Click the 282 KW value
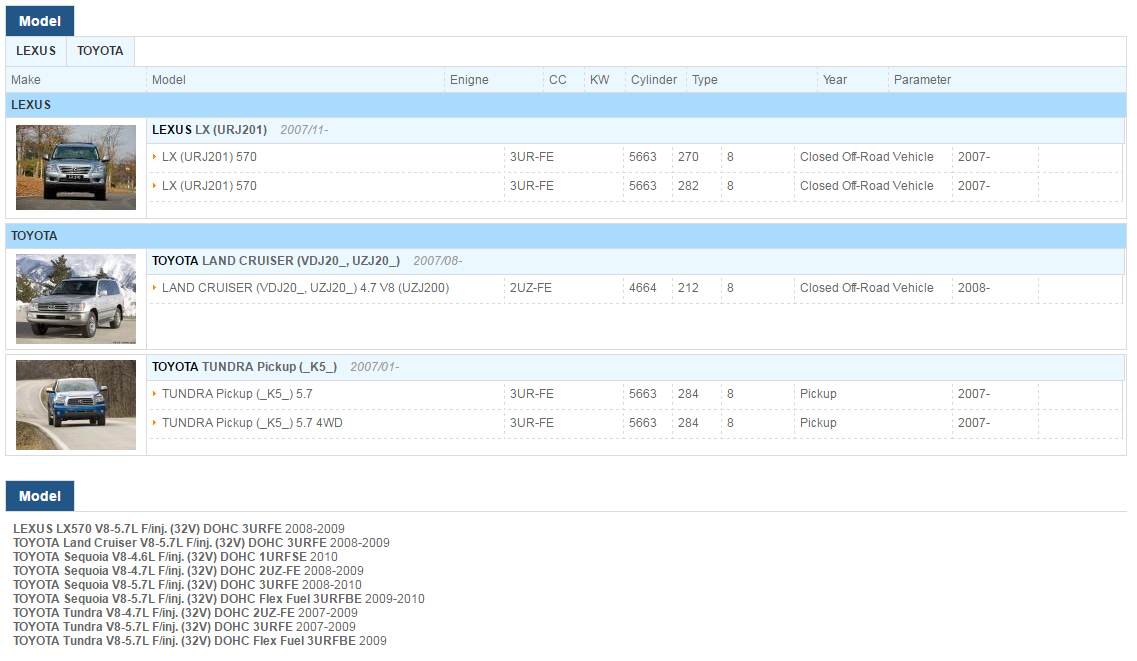Image resolution: width=1137 pixels, height=661 pixels. pos(688,186)
